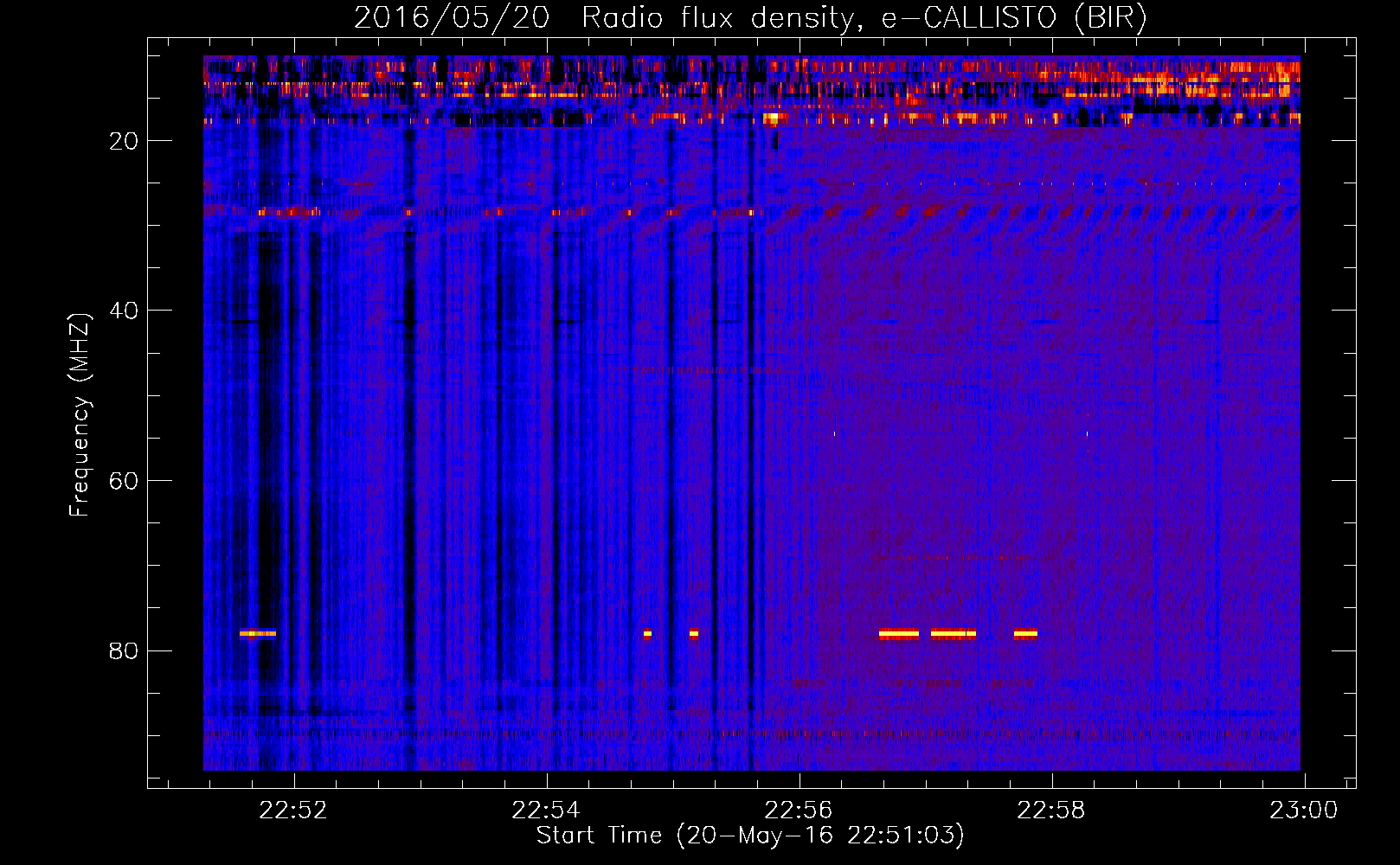The height and width of the screenshot is (865, 1400).
Task: Click the 22:54 time tick label
Action: point(547,811)
